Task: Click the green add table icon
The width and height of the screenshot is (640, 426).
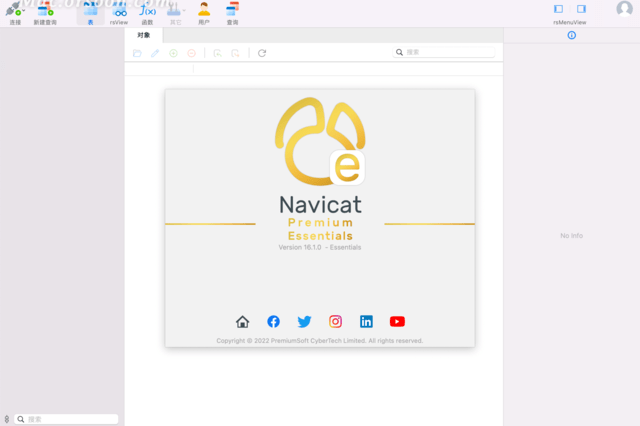Action: [173, 53]
